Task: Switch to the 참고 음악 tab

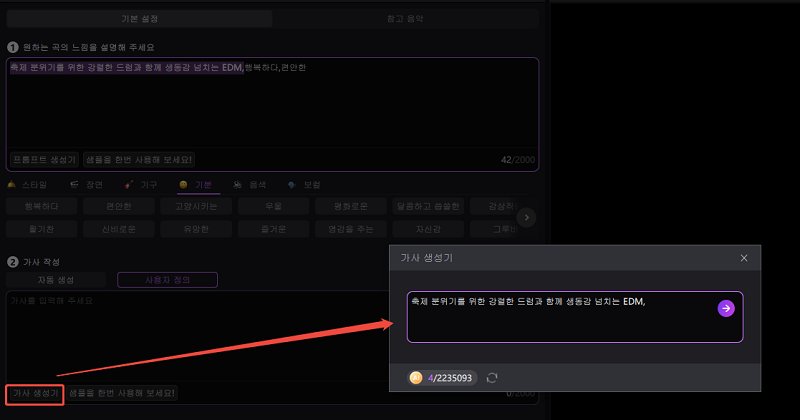Action: [x=405, y=19]
